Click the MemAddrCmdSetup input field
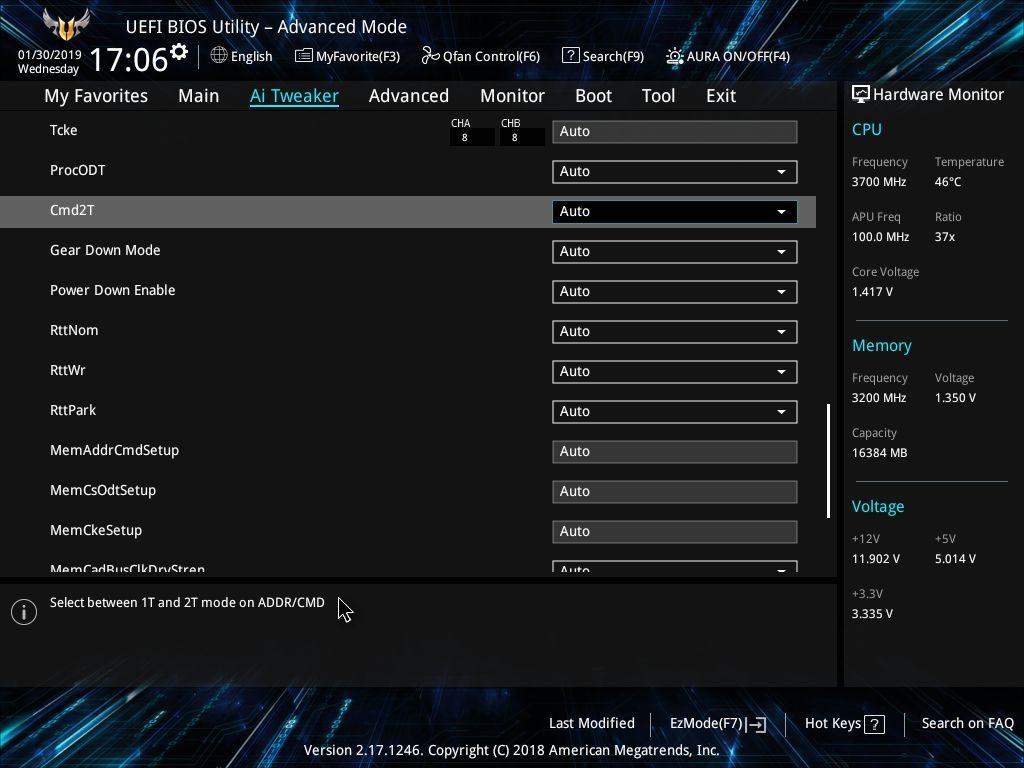The height and width of the screenshot is (768, 1024). coord(675,451)
